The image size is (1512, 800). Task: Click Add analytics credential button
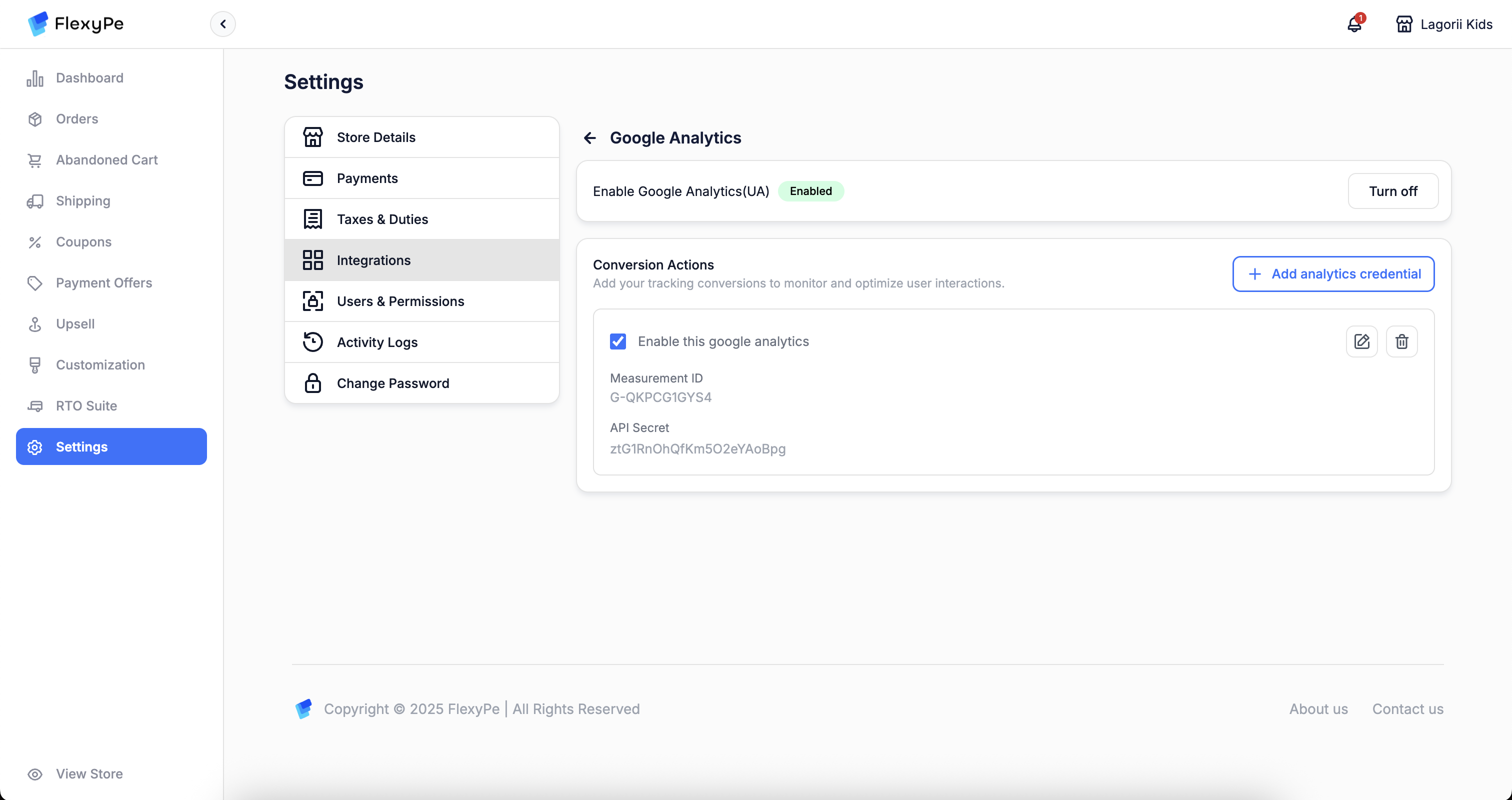point(1333,273)
